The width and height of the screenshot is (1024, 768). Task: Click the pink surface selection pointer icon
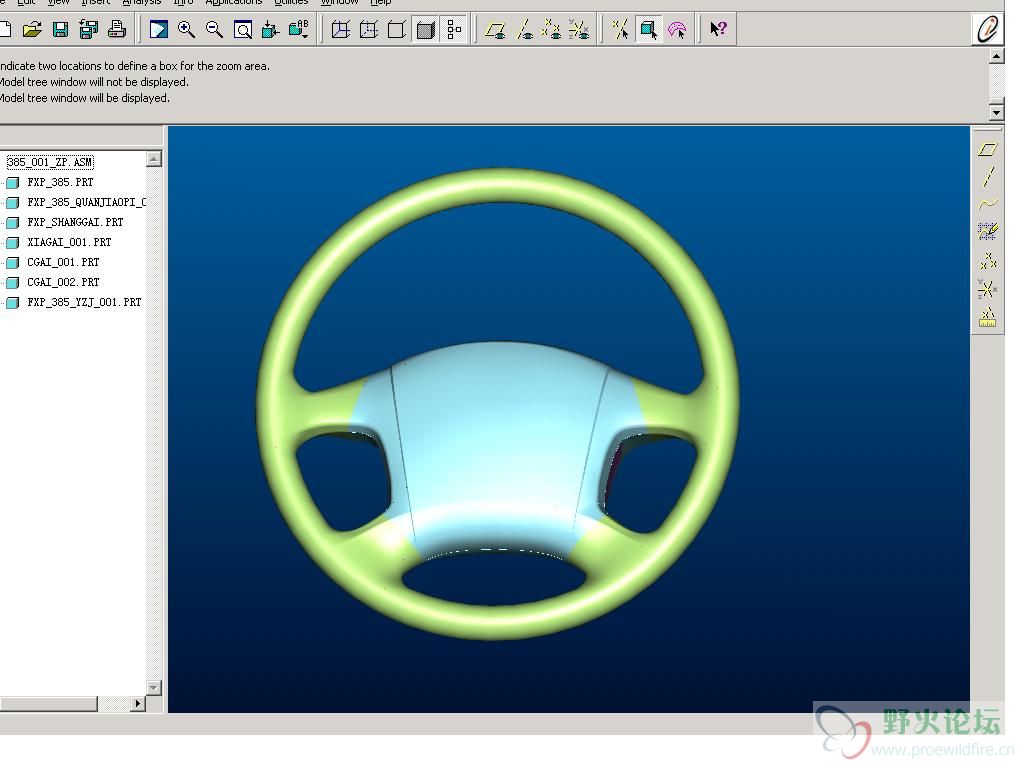point(677,30)
